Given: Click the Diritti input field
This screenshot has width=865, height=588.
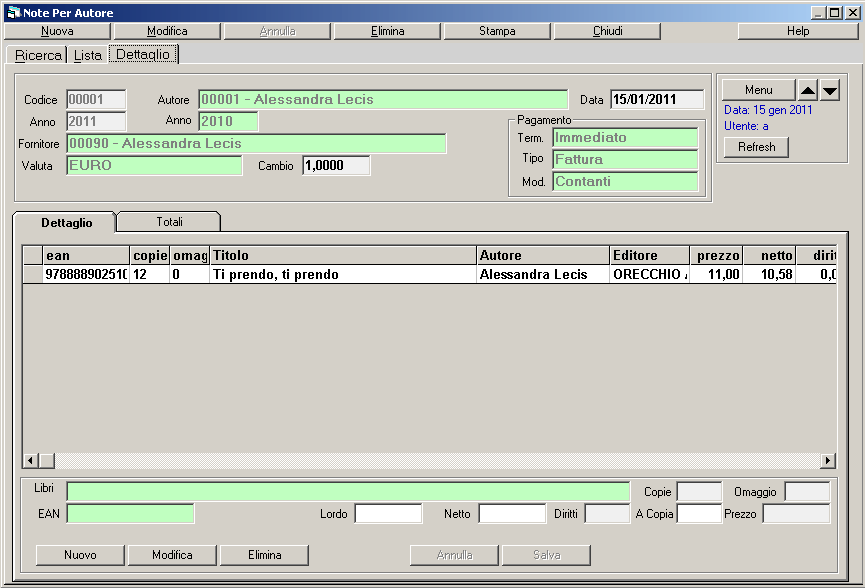Looking at the screenshot, I should click(607, 514).
